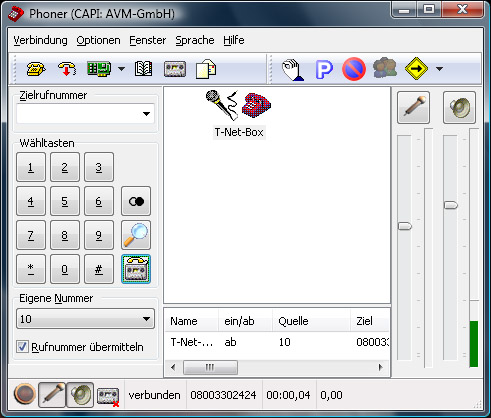Open the Verbindung menu
Screen dimensions: 491x418
[40, 40]
